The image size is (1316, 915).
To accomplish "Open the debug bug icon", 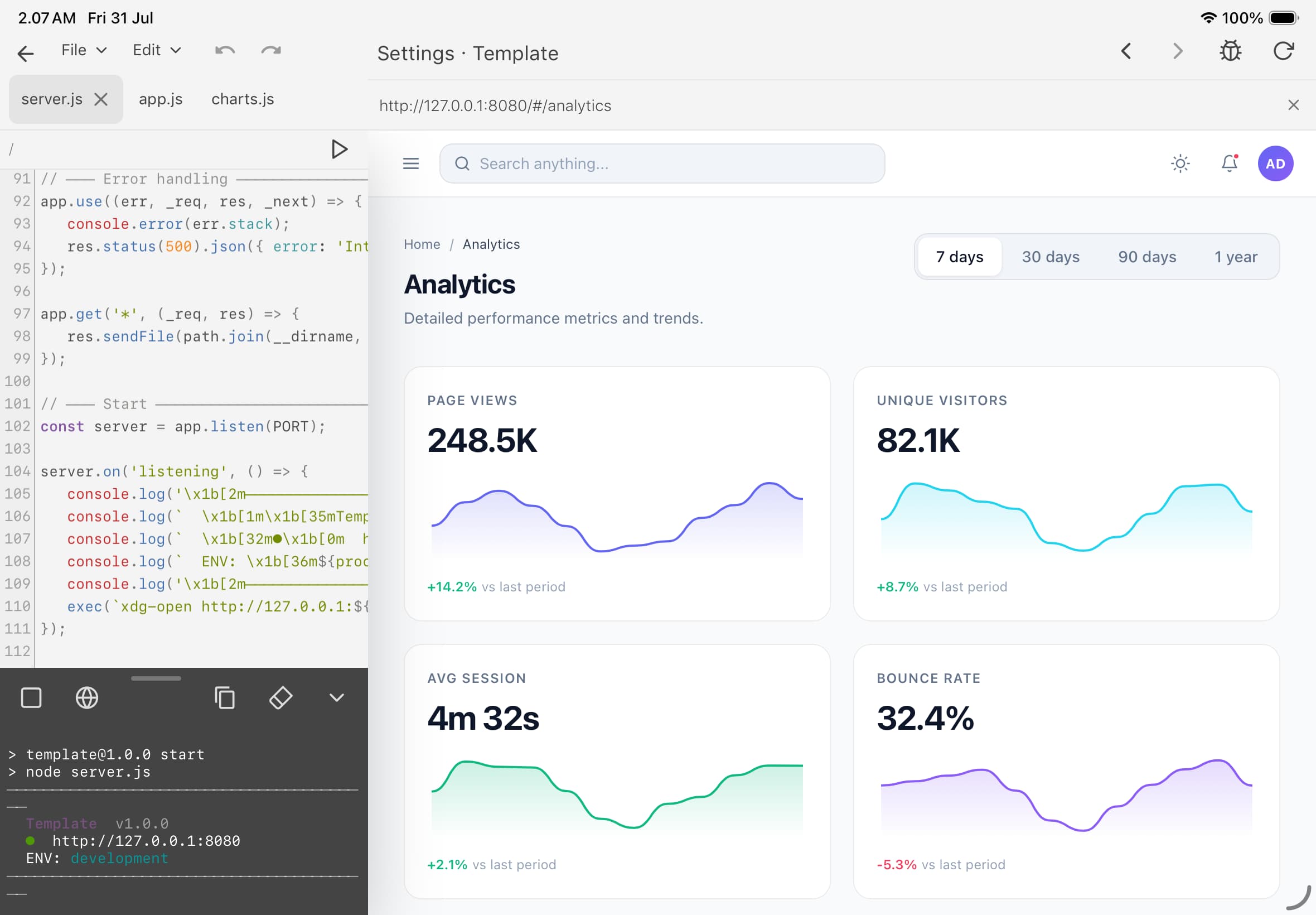I will pos(1230,51).
